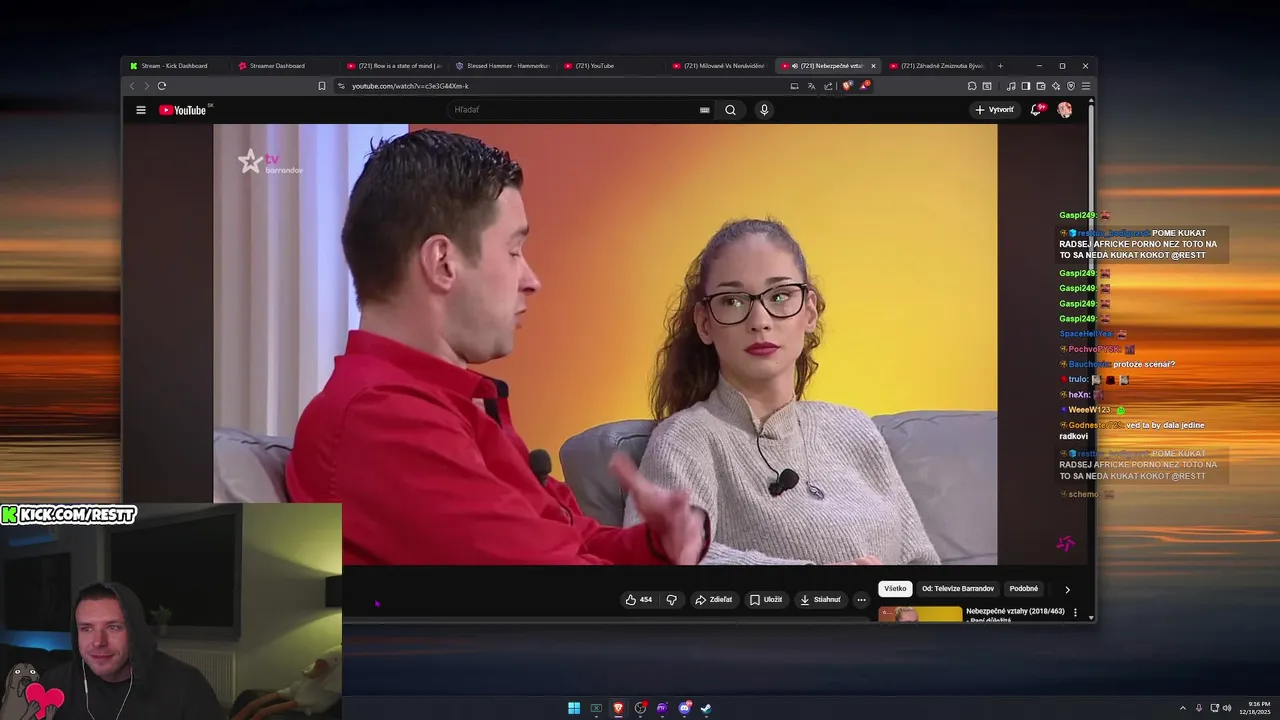Viewport: 1280px width, 720px height.
Task: Open the browser main menu at the toolbar end
Action: tap(1086, 86)
